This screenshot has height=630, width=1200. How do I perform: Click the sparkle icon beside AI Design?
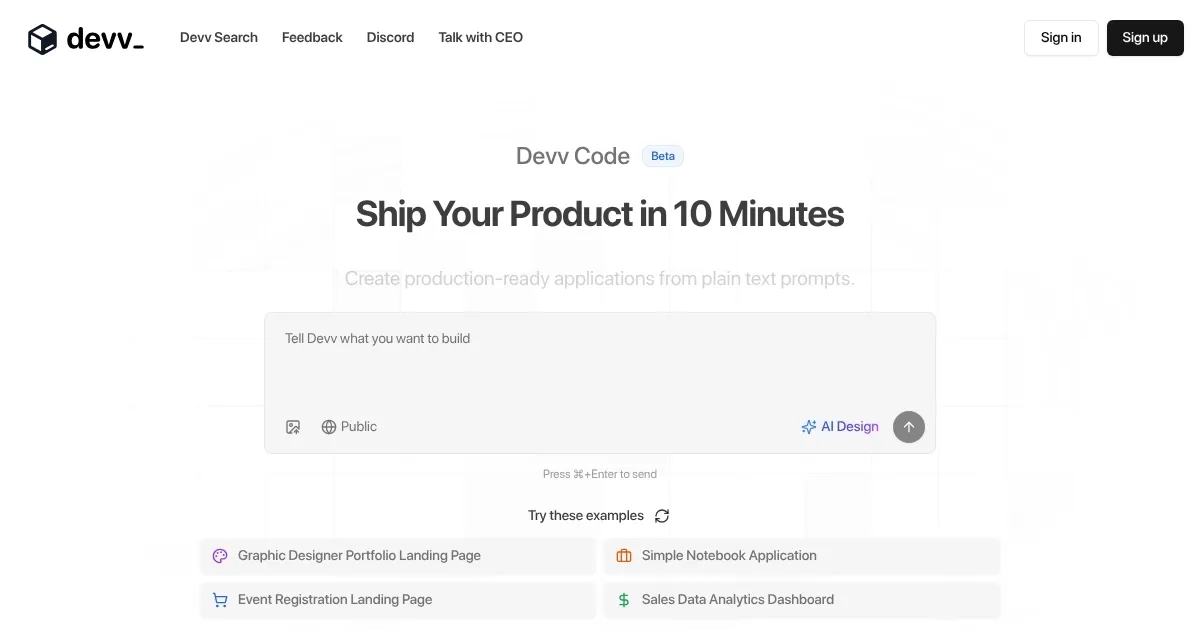[x=808, y=427]
